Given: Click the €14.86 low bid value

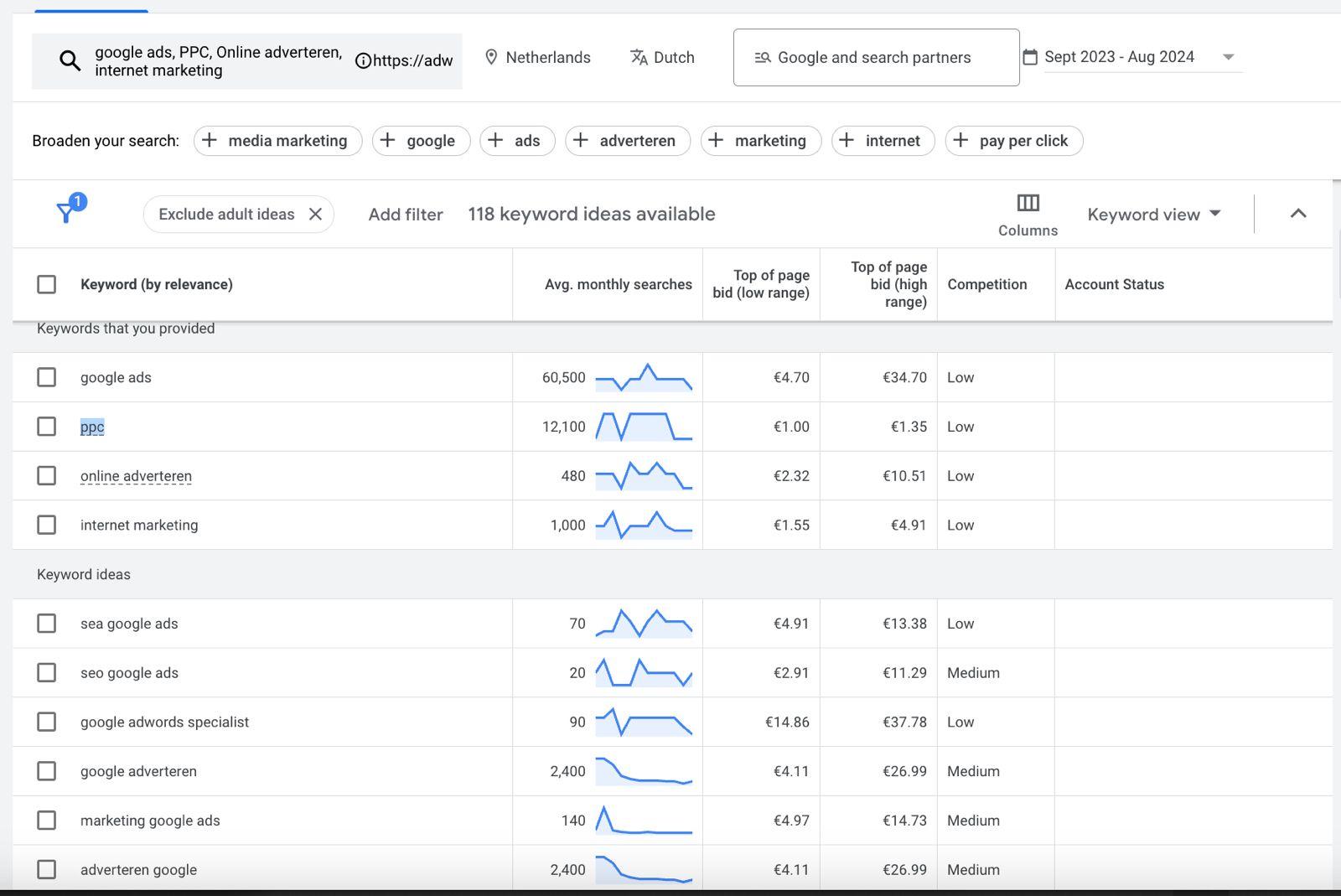Looking at the screenshot, I should click(x=787, y=722).
